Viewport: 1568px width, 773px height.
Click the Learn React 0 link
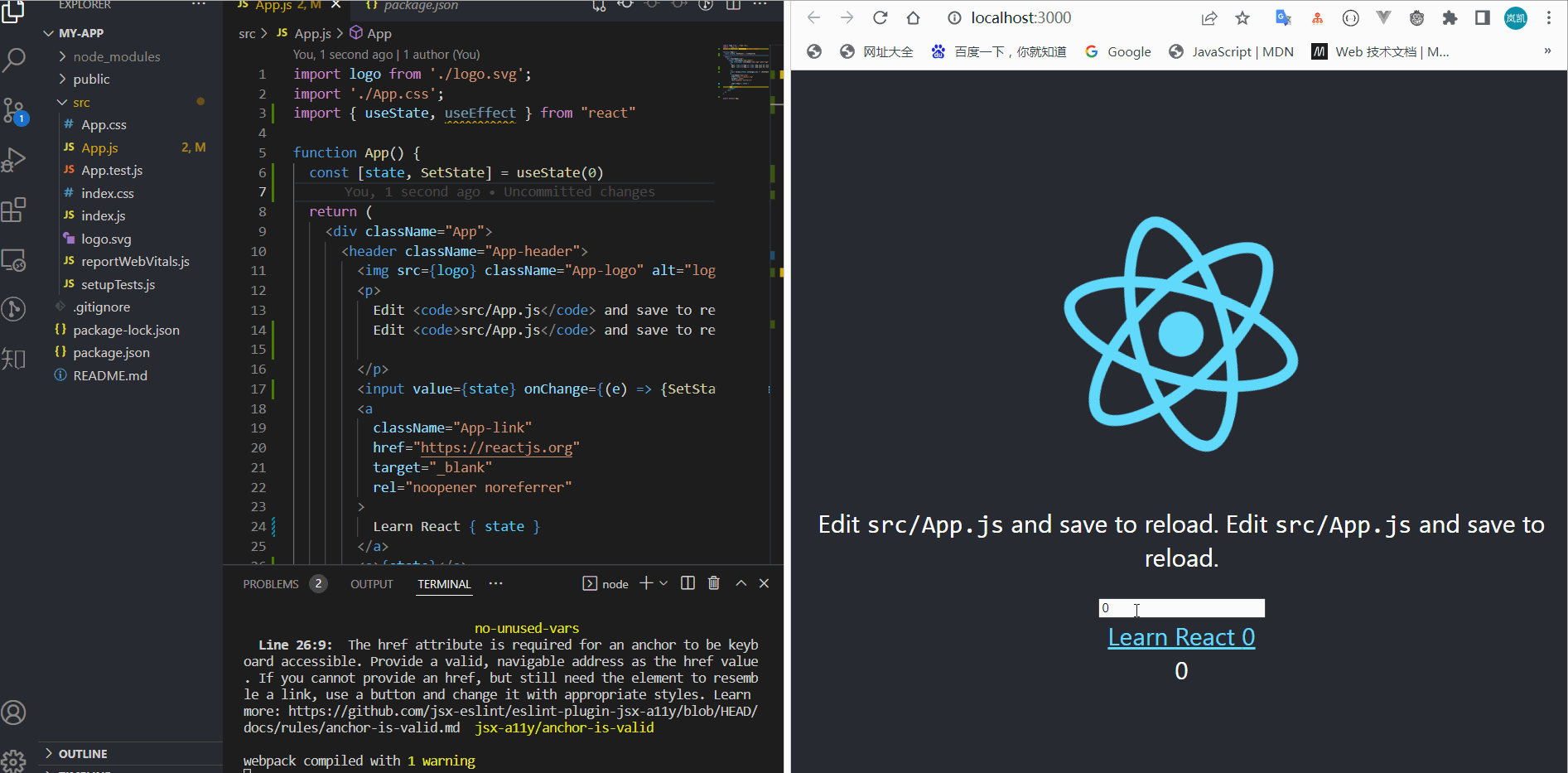[1180, 636]
